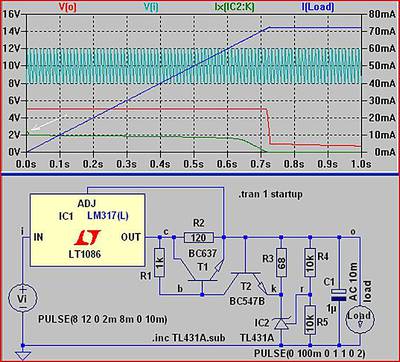400x362 pixels.
Task: Click the .inc TL431A.sub directive text
Action: 187,338
